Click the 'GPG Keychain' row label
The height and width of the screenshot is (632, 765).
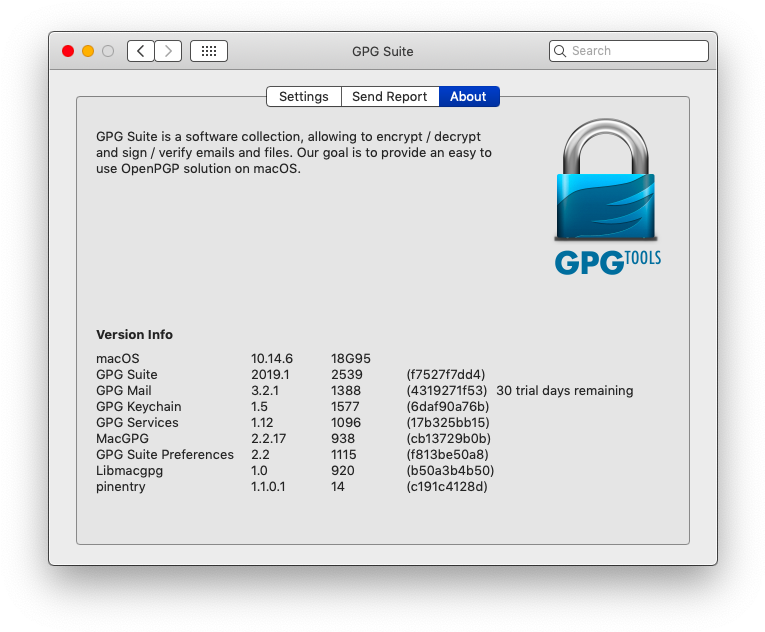pos(139,407)
